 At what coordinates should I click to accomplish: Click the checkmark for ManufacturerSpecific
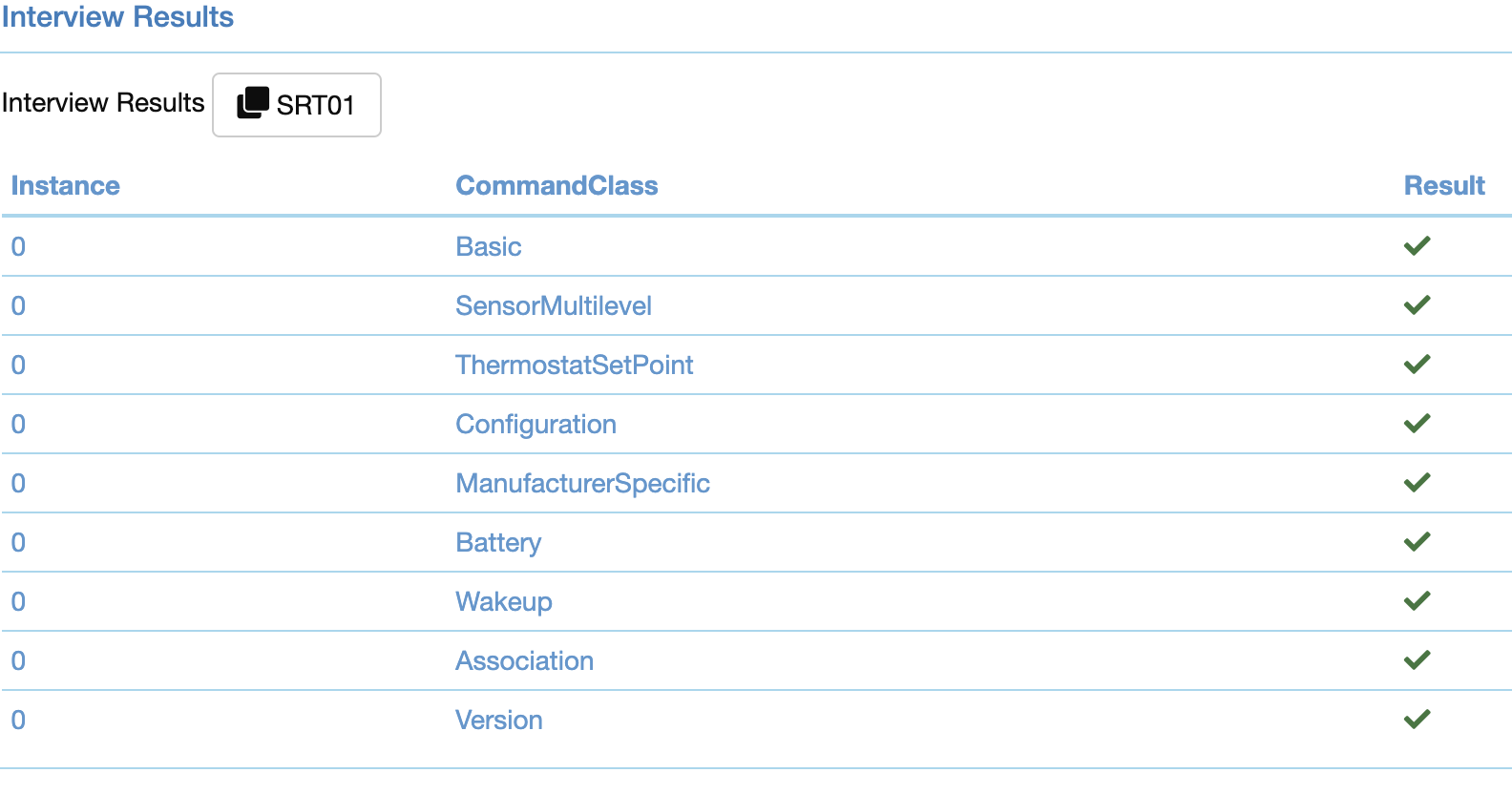[x=1417, y=482]
